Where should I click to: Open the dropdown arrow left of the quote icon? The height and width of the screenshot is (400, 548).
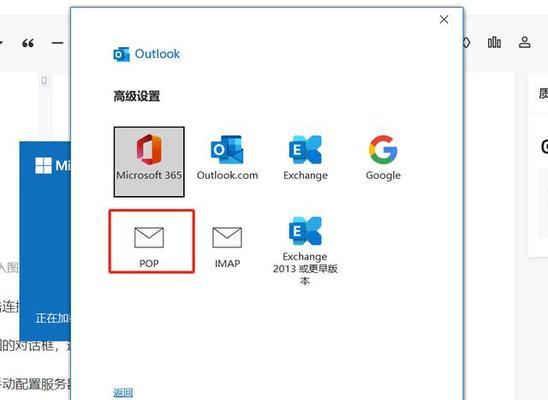click(1, 43)
